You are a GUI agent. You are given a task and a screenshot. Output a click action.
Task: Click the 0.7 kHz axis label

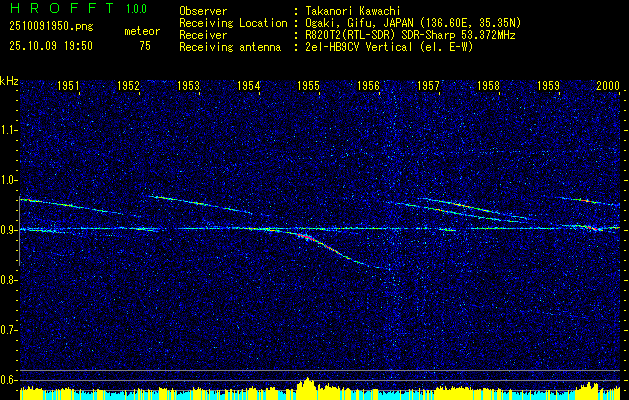coord(7,330)
